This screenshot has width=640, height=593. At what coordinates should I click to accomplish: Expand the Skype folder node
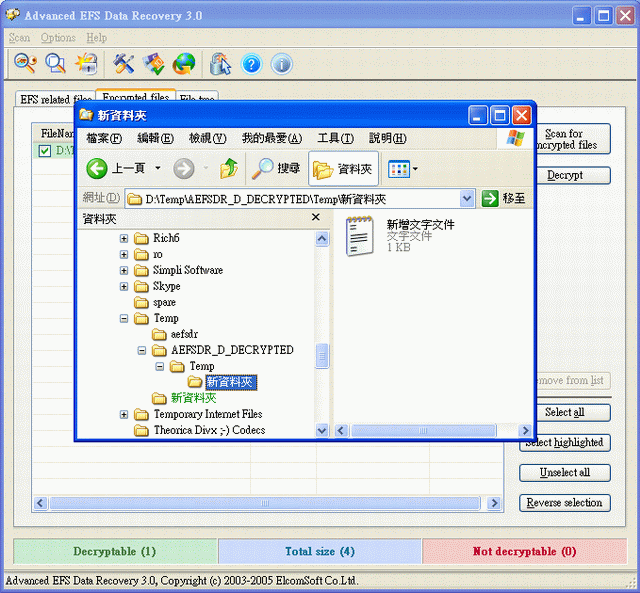124,286
